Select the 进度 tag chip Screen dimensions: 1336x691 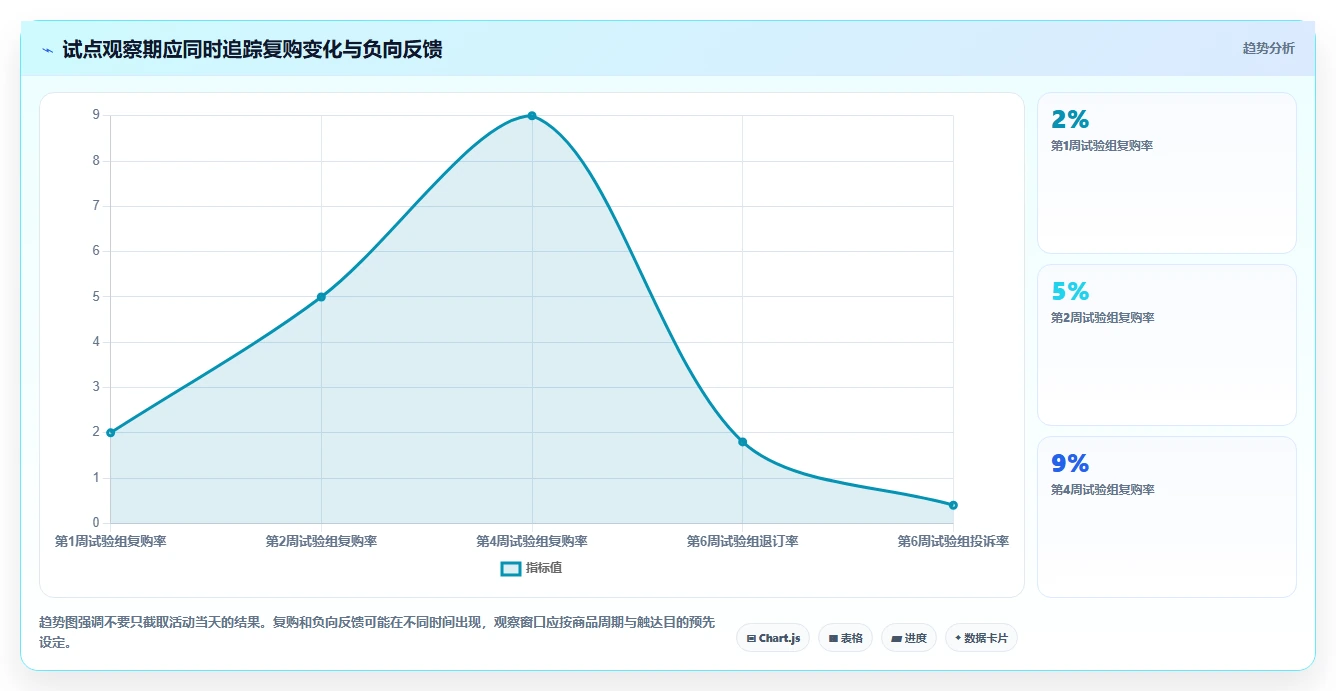908,638
